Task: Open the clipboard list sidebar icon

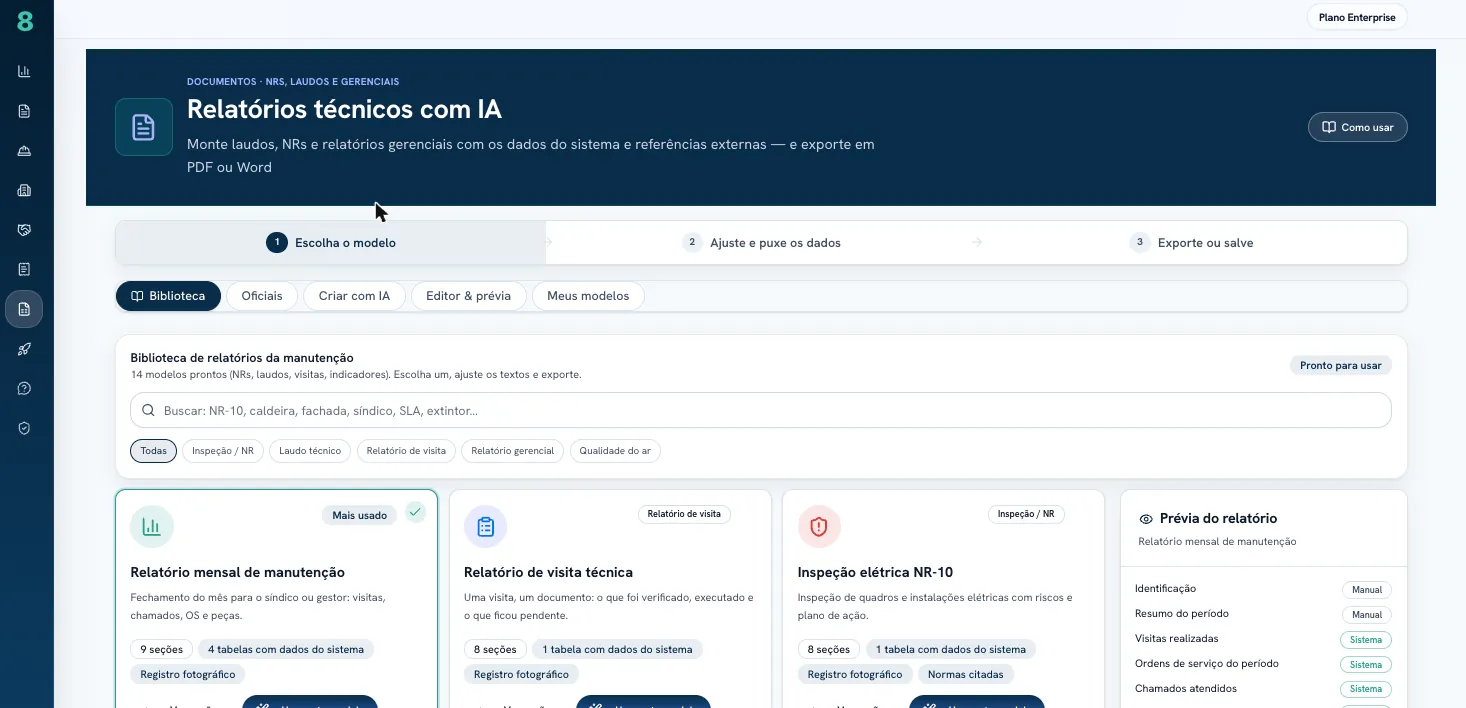Action: click(x=24, y=269)
